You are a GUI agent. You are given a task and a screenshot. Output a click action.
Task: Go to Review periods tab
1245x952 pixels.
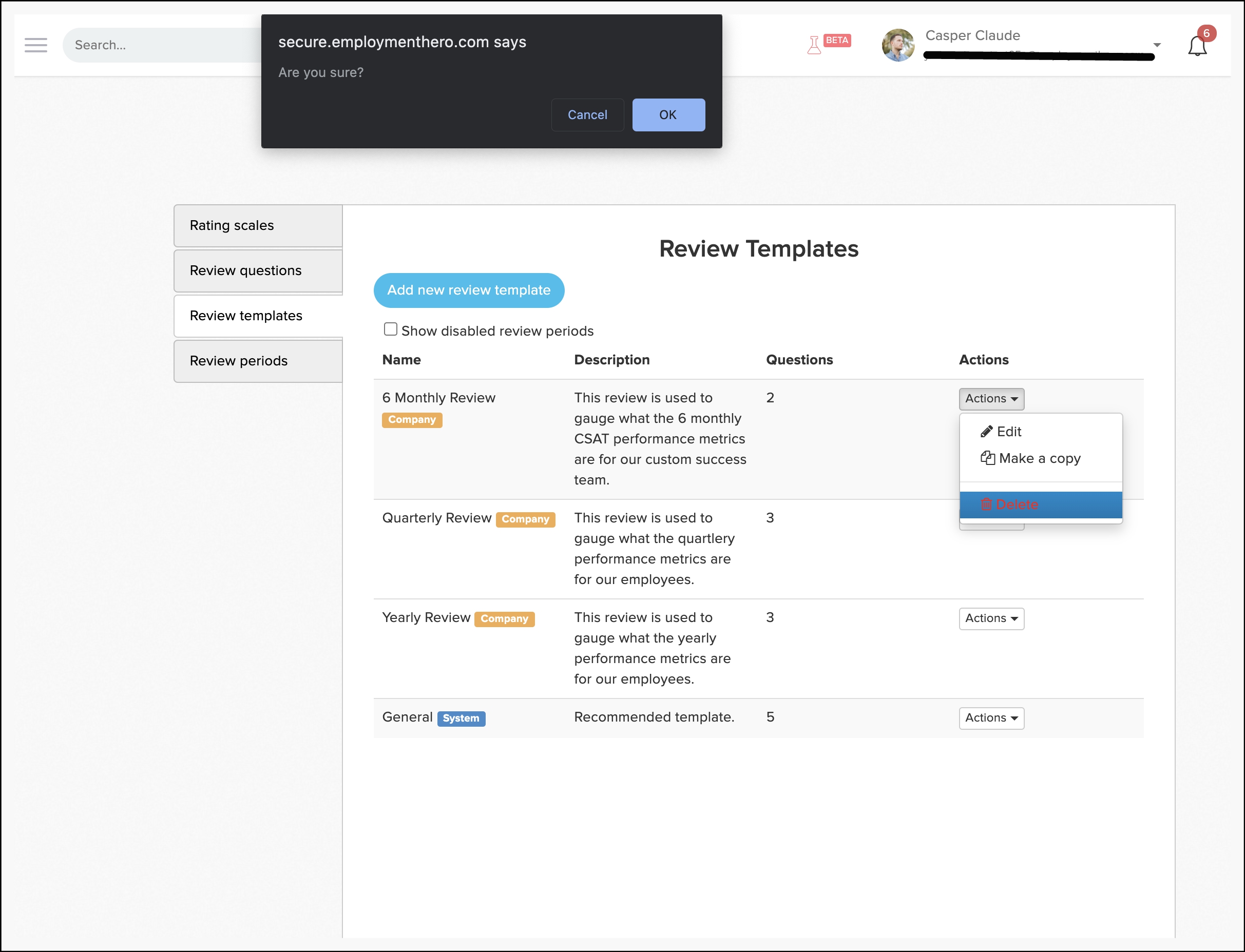[258, 361]
